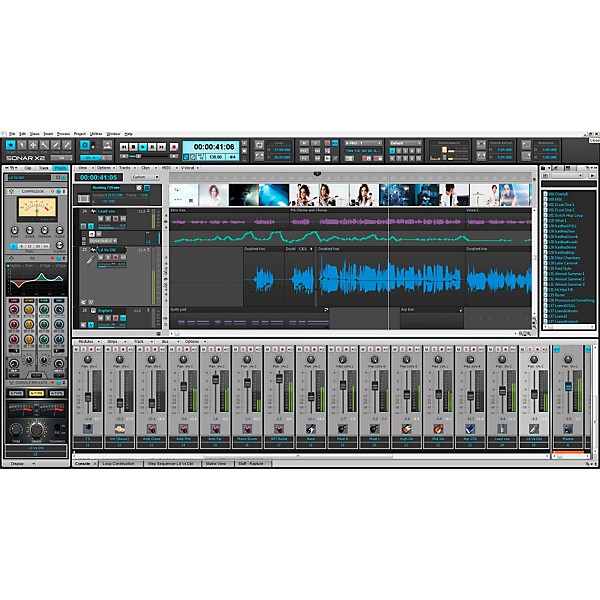Arm record on Ld Vx Dbl track
600x600 pixels.
point(116,258)
